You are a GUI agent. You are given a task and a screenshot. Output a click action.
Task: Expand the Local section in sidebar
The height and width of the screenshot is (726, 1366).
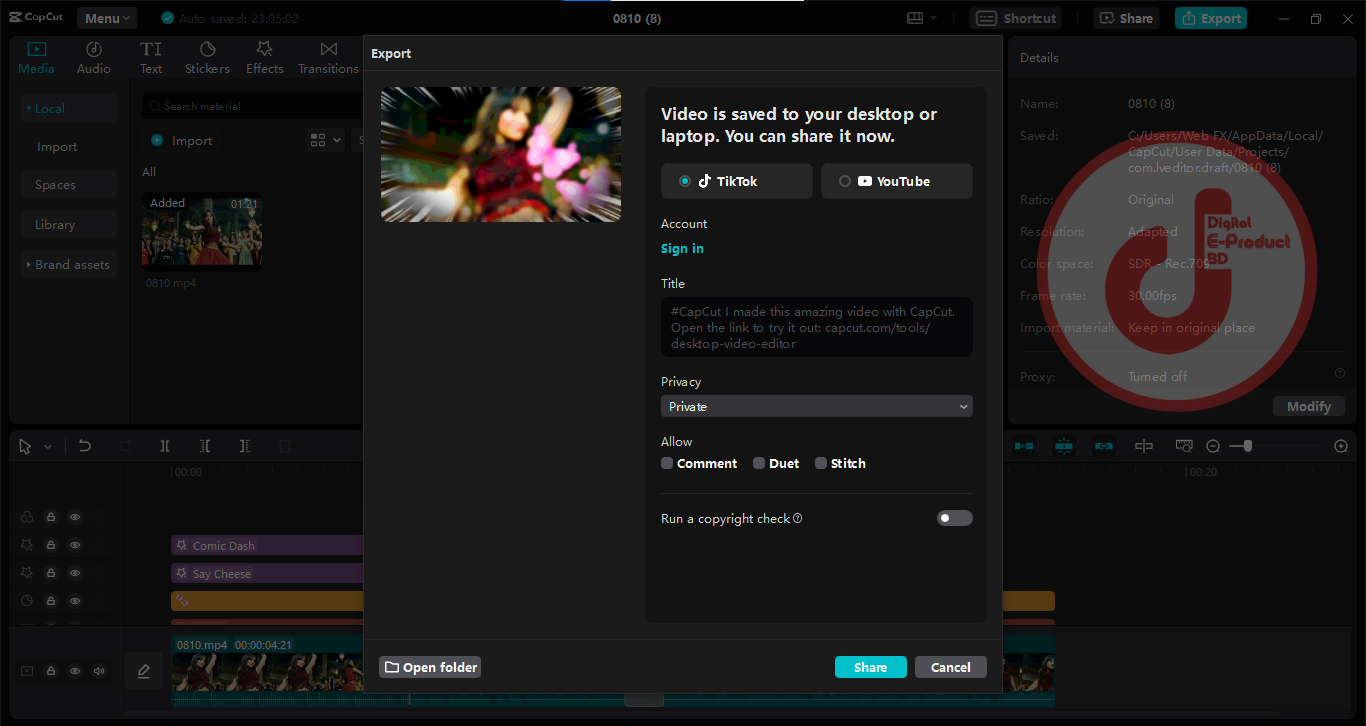70,108
